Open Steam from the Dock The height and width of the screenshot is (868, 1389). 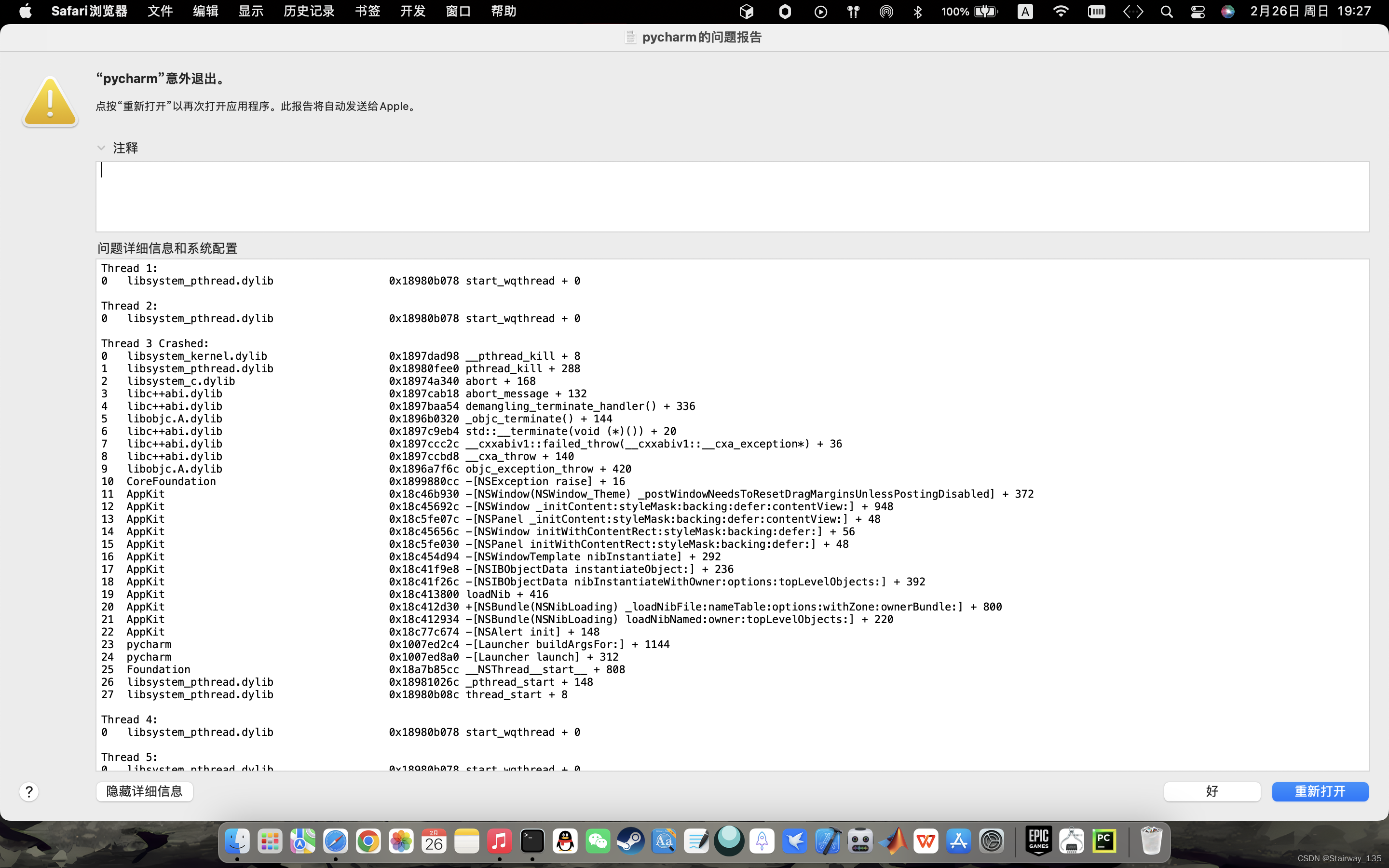coord(631,841)
